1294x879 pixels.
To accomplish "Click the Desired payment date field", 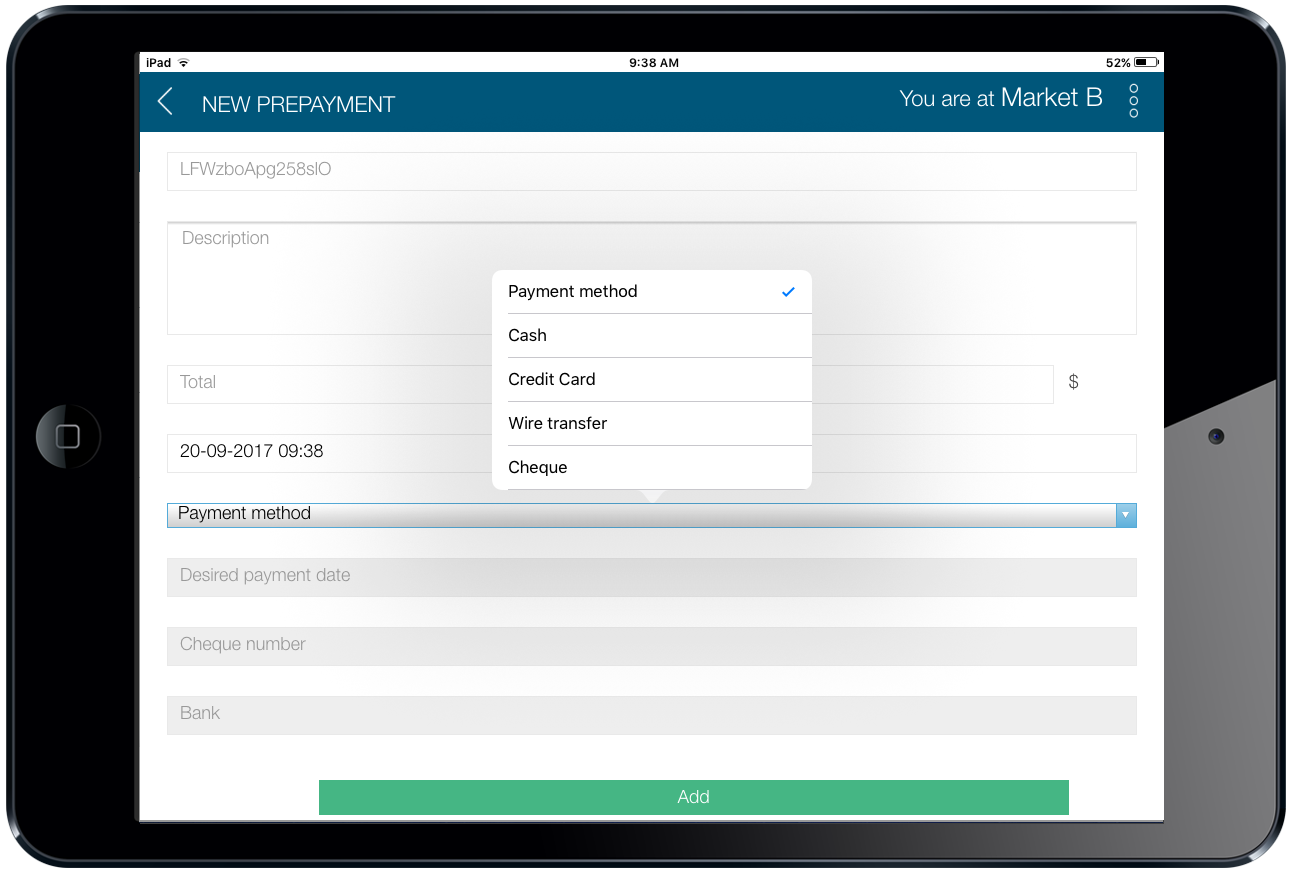I will 652,577.
